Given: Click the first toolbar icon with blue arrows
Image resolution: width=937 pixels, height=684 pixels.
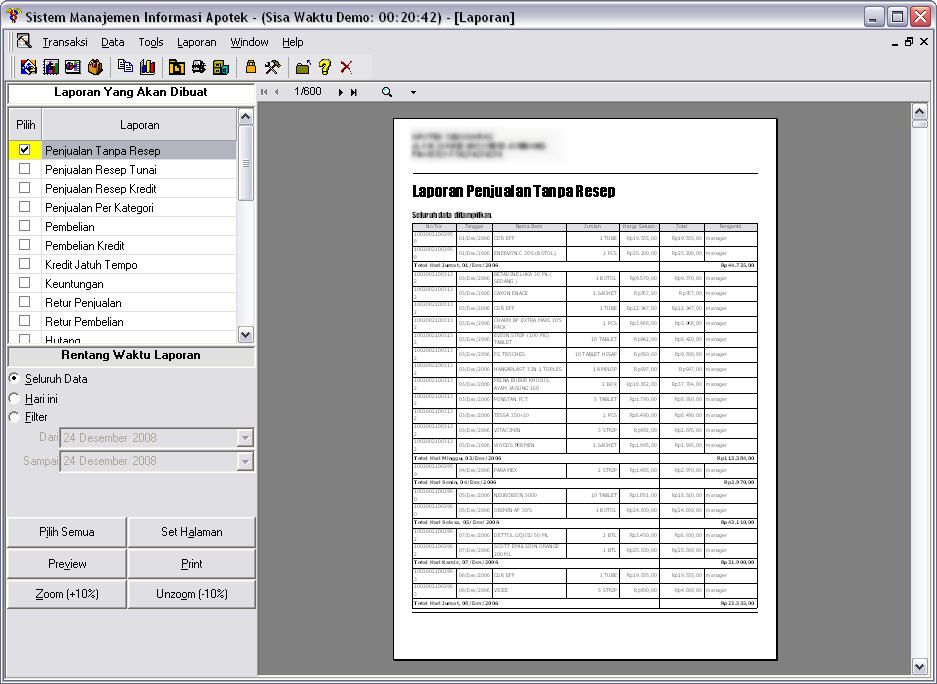Looking at the screenshot, I should (x=28, y=67).
